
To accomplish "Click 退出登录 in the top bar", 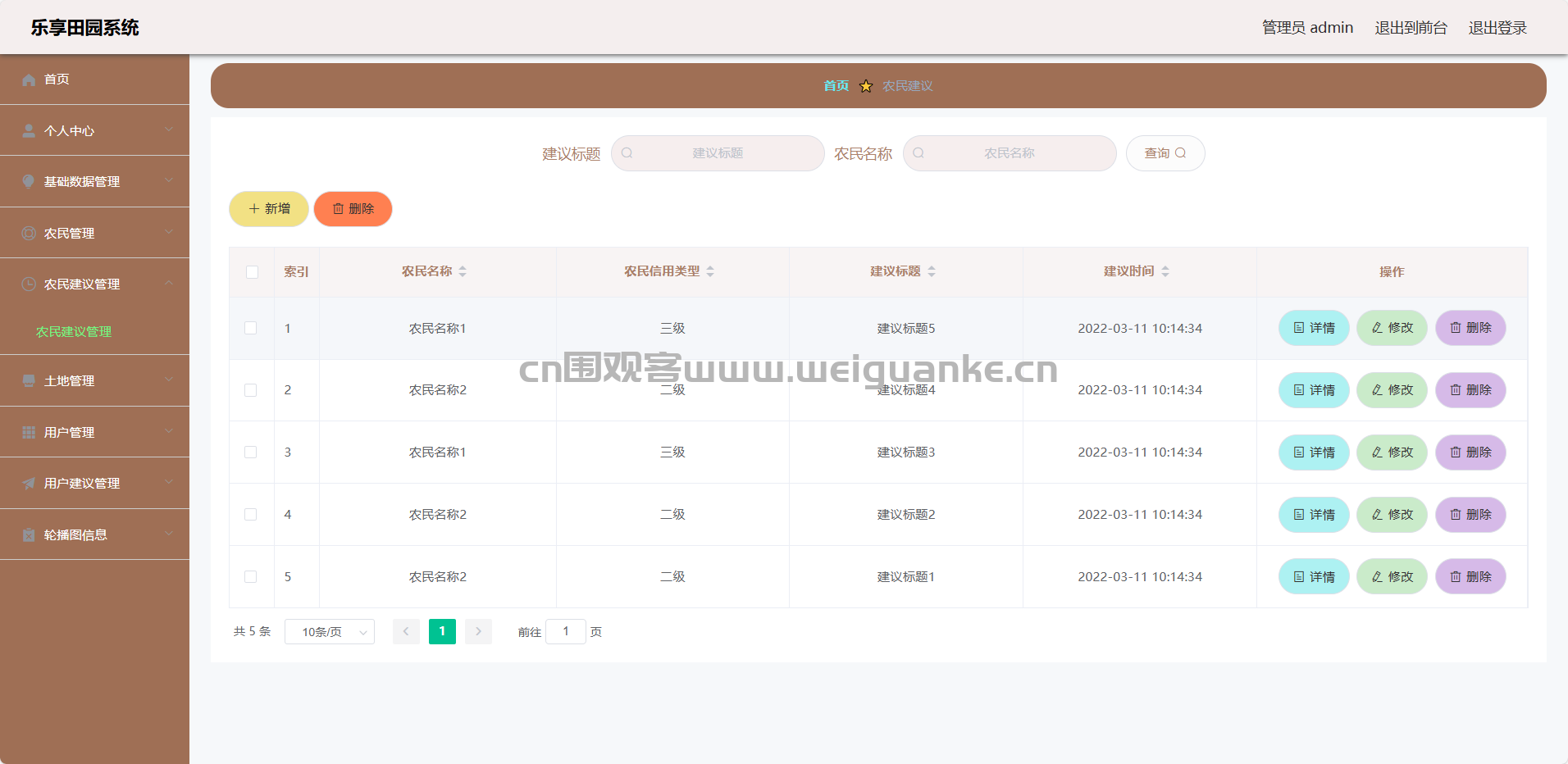I will (x=1497, y=28).
